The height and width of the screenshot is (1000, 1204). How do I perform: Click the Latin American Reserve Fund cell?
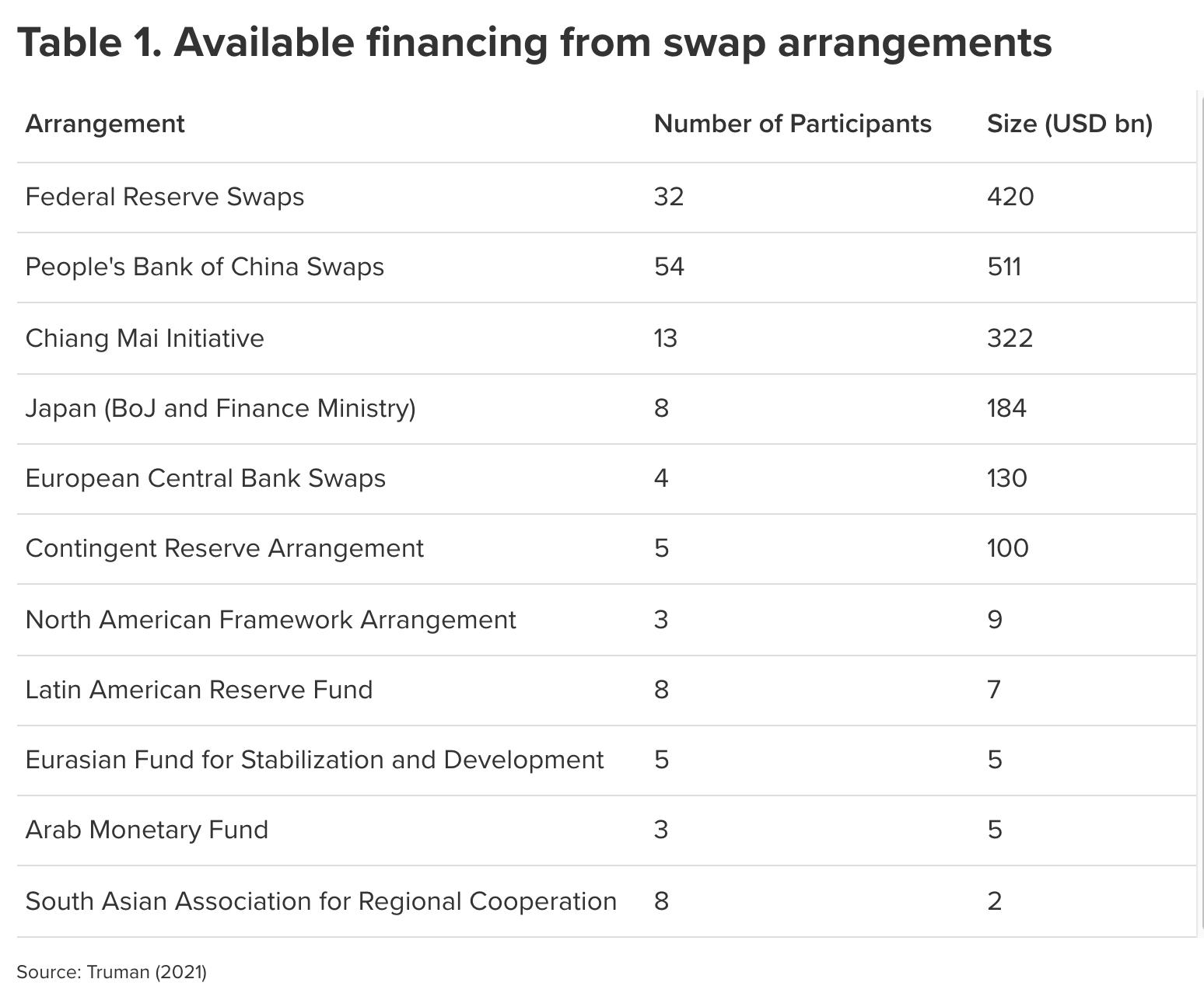pos(199,690)
